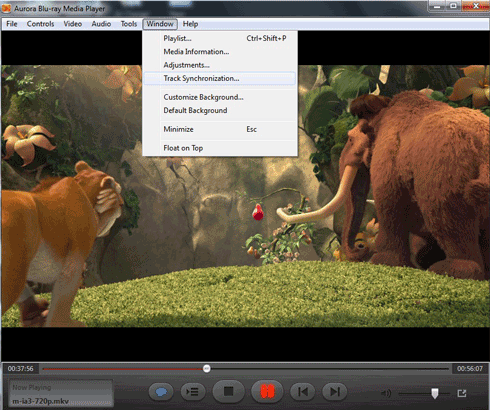
Task: Open the Controls menu
Action: (40, 24)
